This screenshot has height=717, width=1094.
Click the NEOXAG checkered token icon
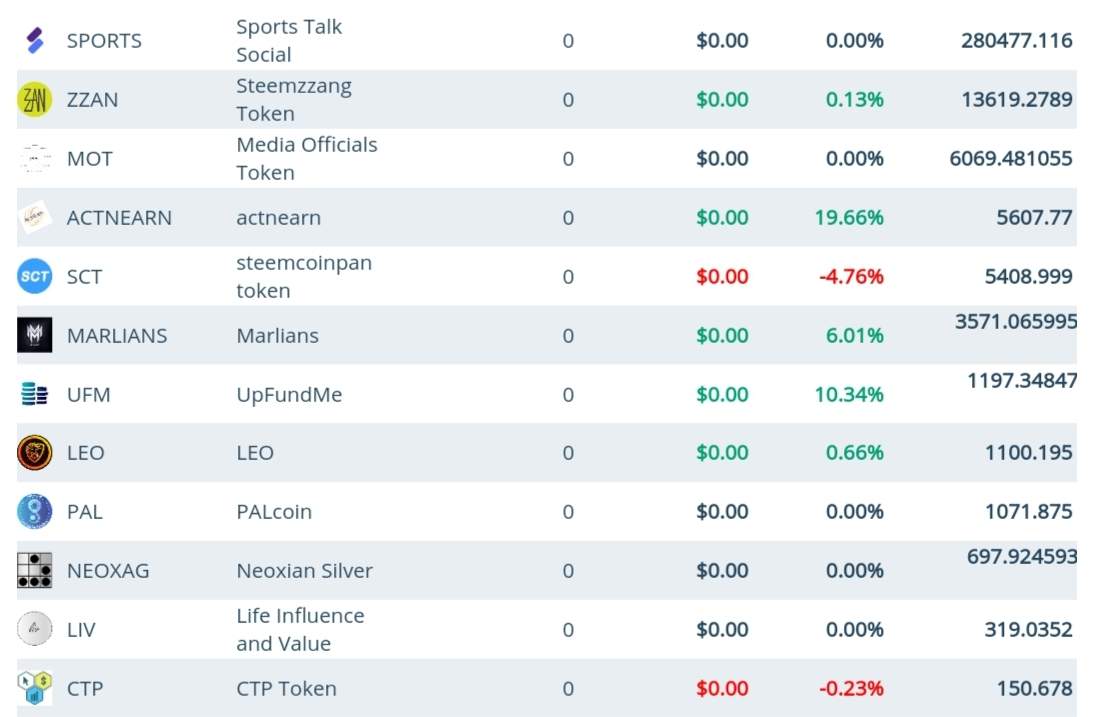[x=35, y=571]
